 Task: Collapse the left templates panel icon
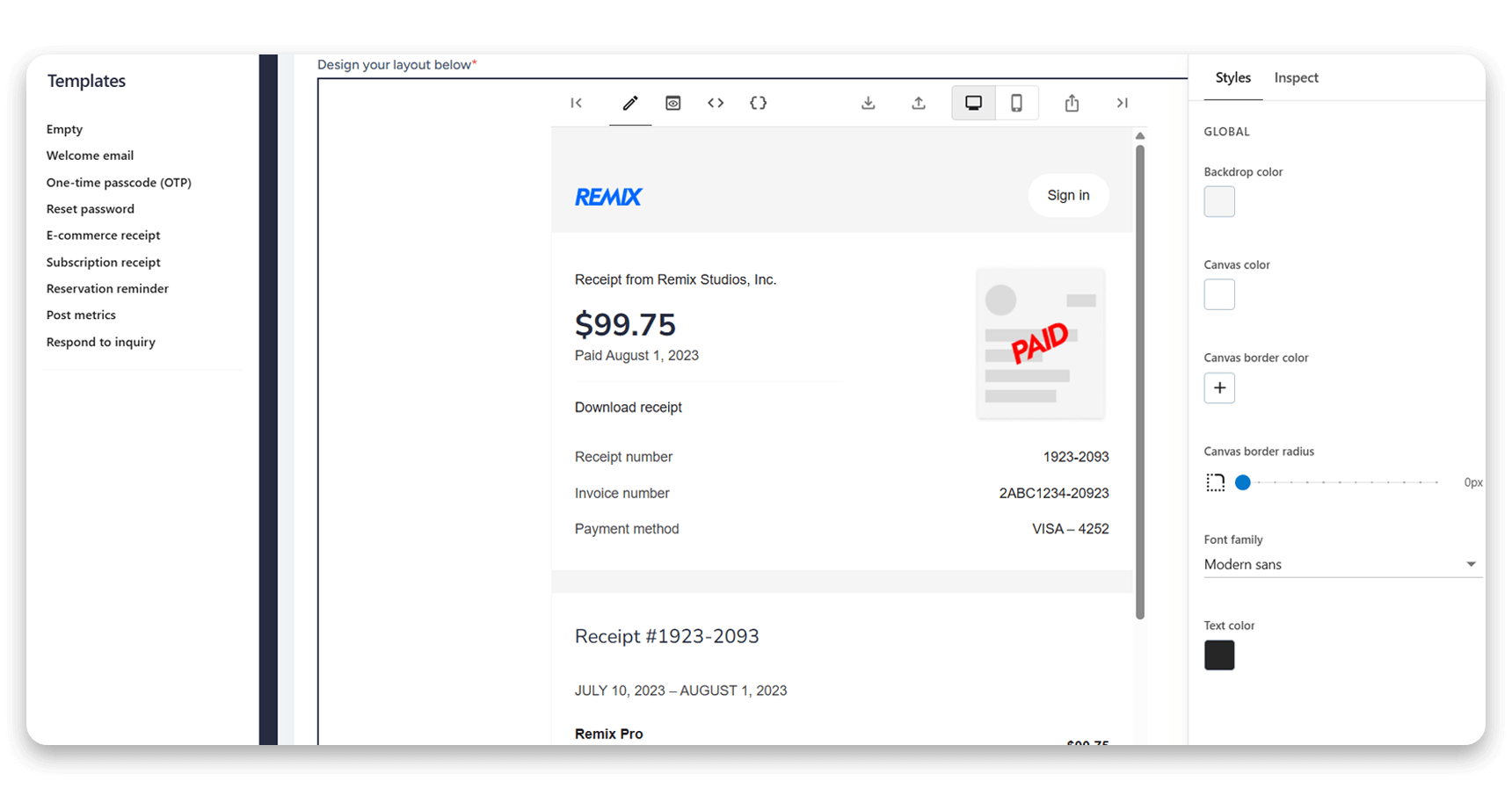coord(576,103)
